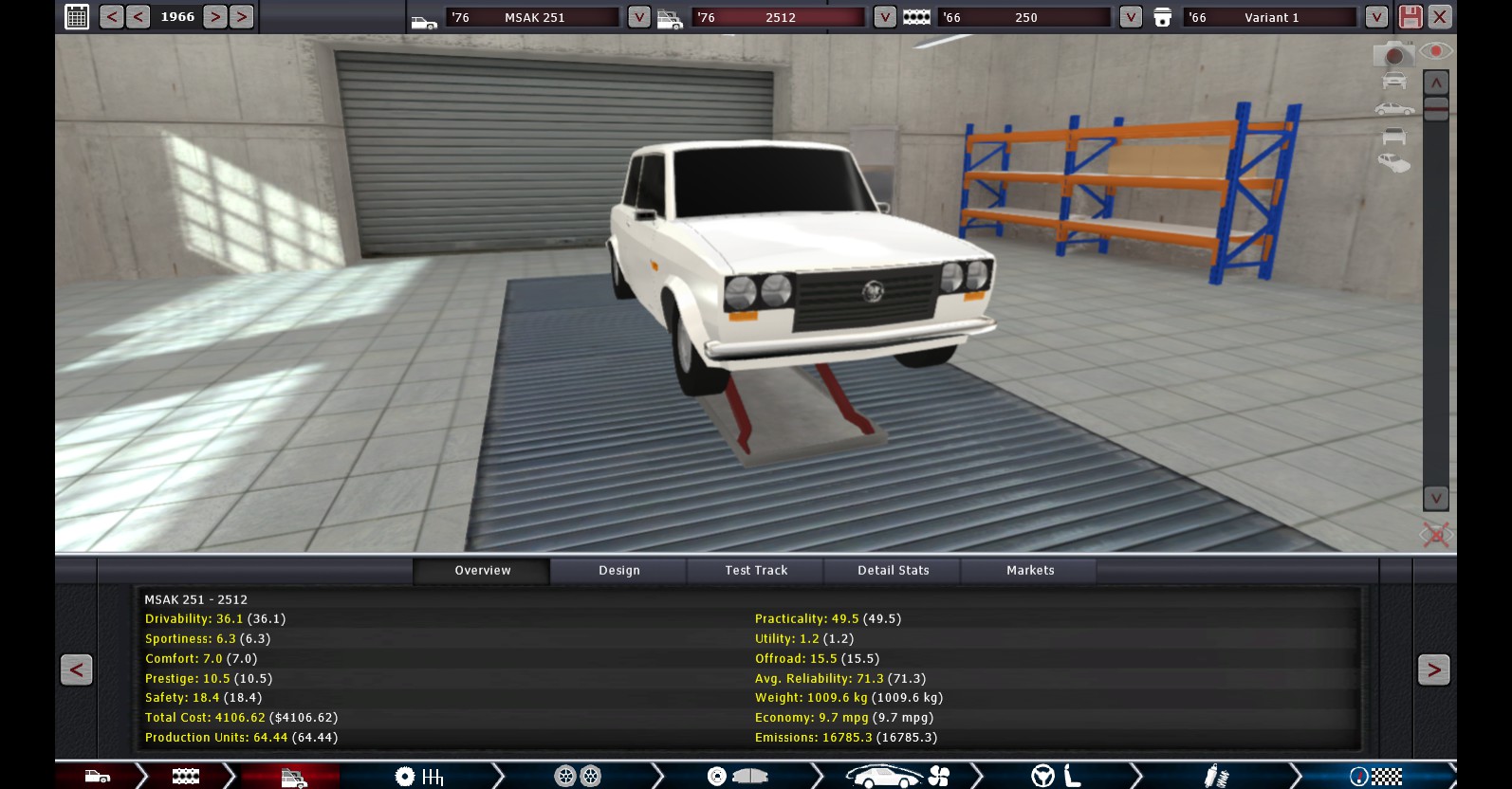Click the Variant 1 name field
The height and width of the screenshot is (789, 1512).
1271,17
